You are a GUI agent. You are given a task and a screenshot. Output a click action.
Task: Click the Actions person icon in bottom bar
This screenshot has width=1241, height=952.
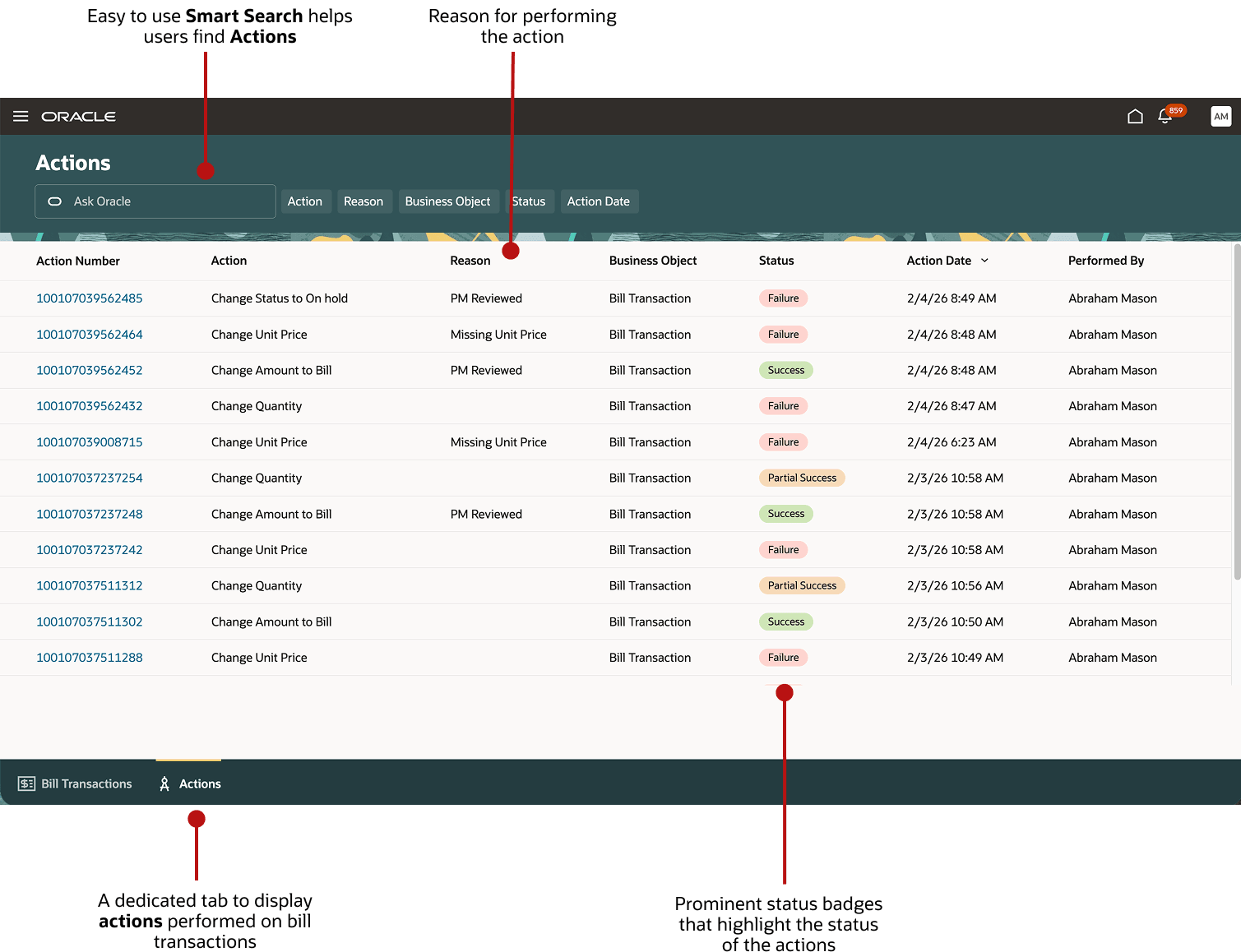click(164, 783)
